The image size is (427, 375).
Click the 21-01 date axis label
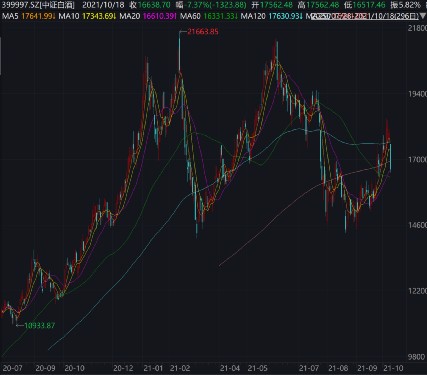click(153, 368)
